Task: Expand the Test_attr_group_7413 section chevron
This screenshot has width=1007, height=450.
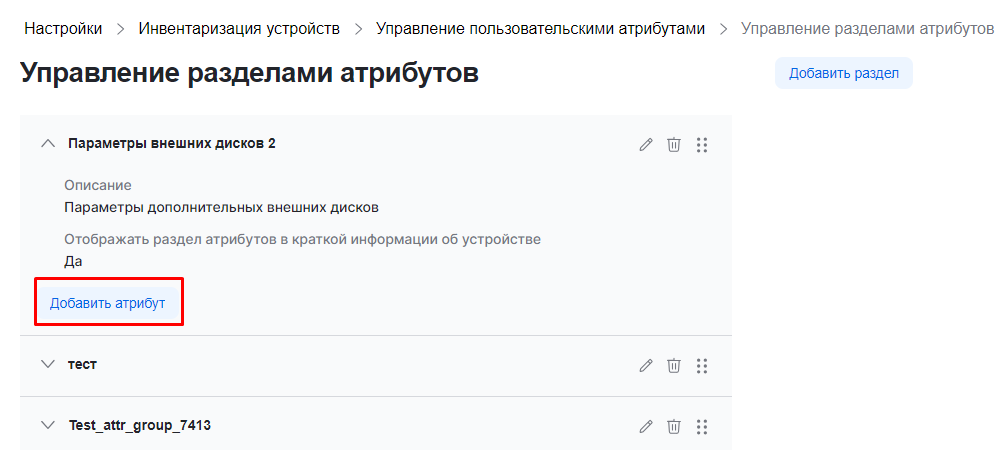Action: point(47,426)
